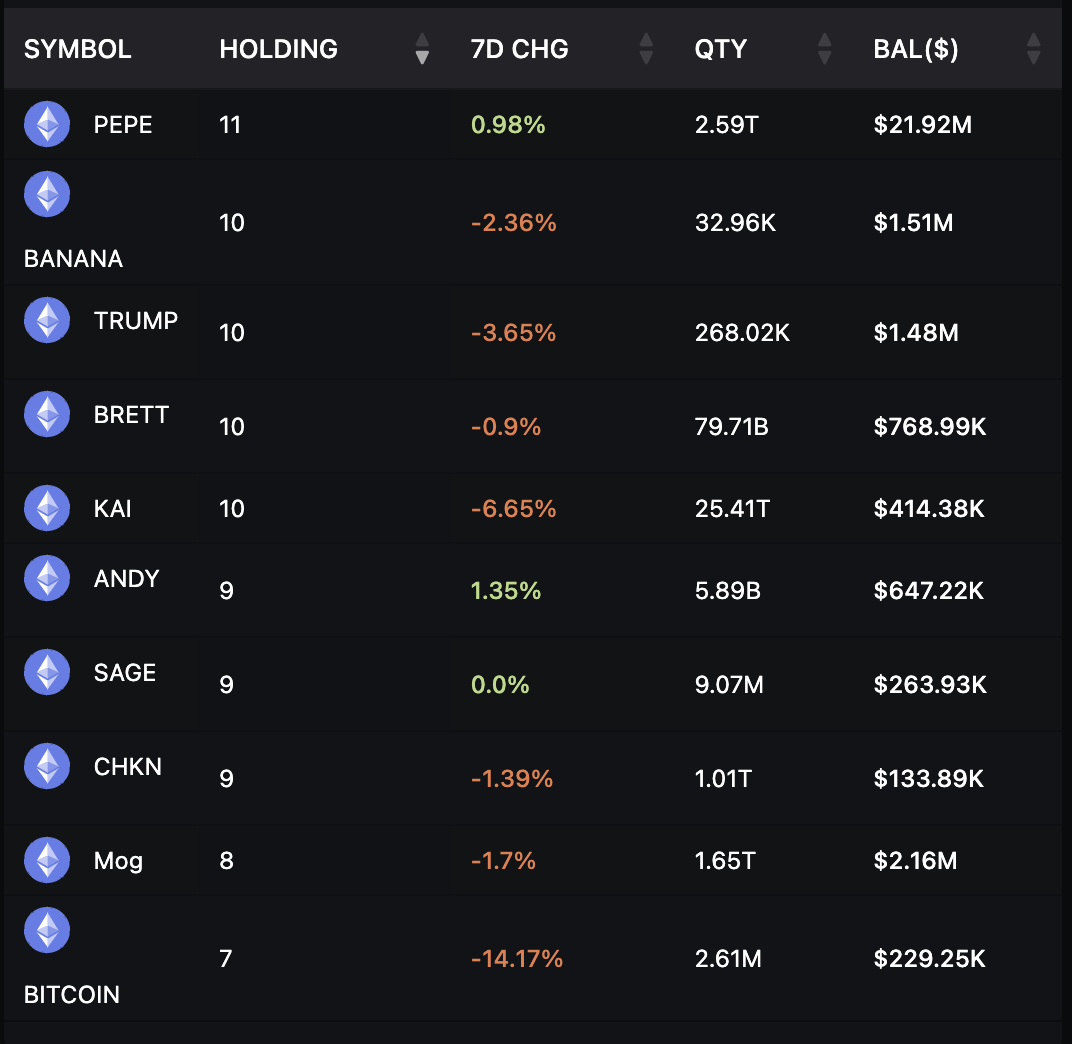1072x1044 pixels.
Task: Select the $1.51M balance cell
Action: point(913,223)
